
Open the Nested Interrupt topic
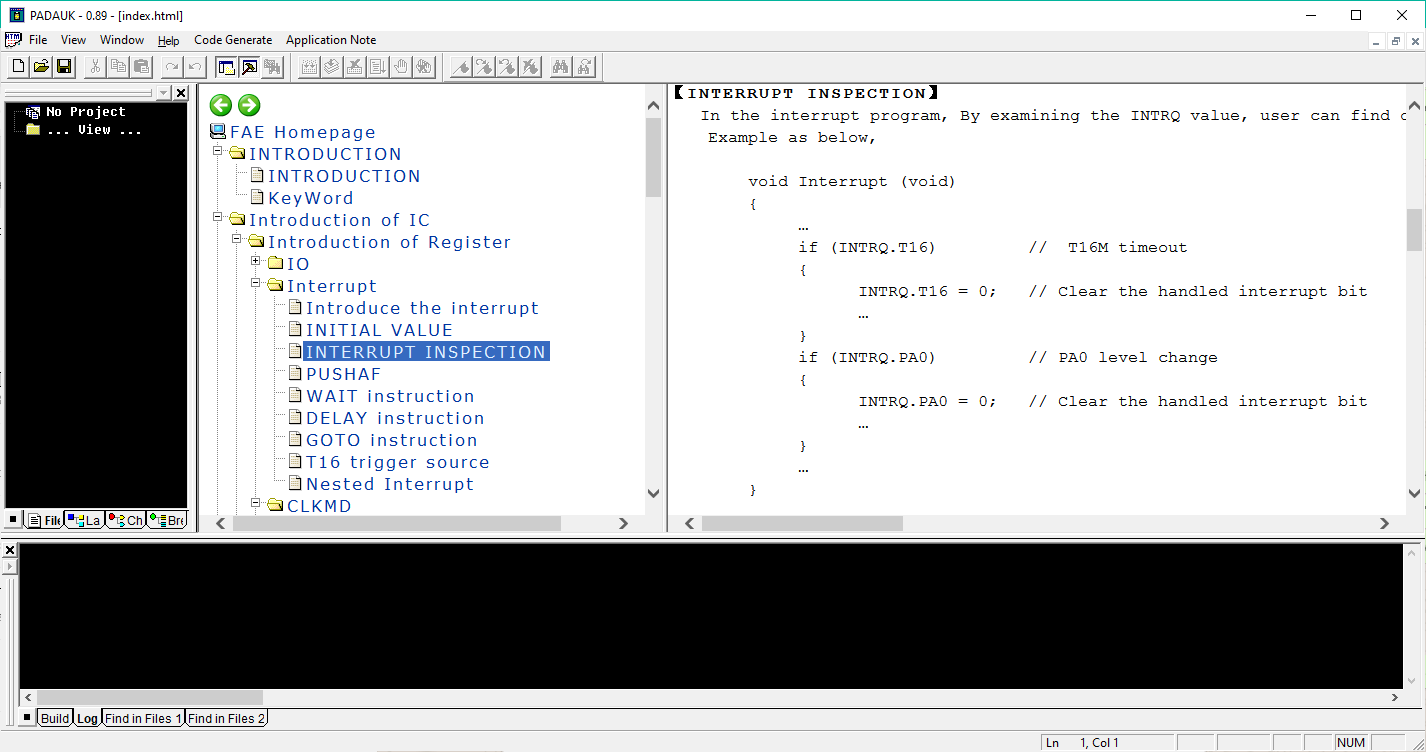click(390, 483)
